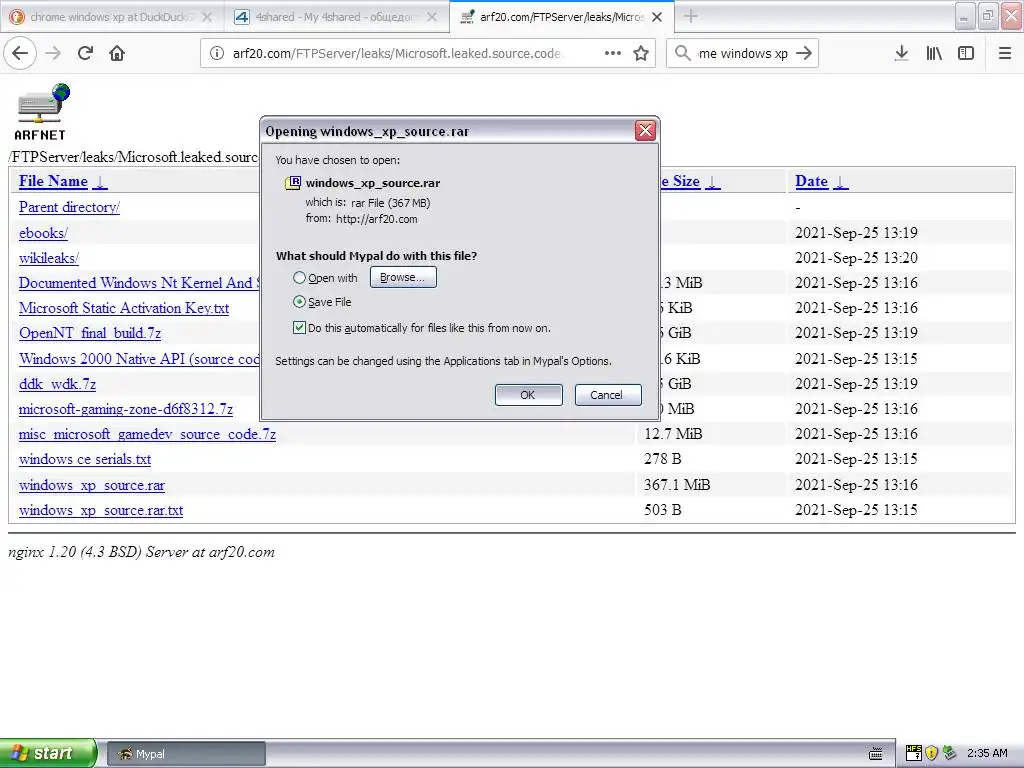Click the 2:35 AM system clock
This screenshot has width=1024, height=768.
tap(987, 753)
